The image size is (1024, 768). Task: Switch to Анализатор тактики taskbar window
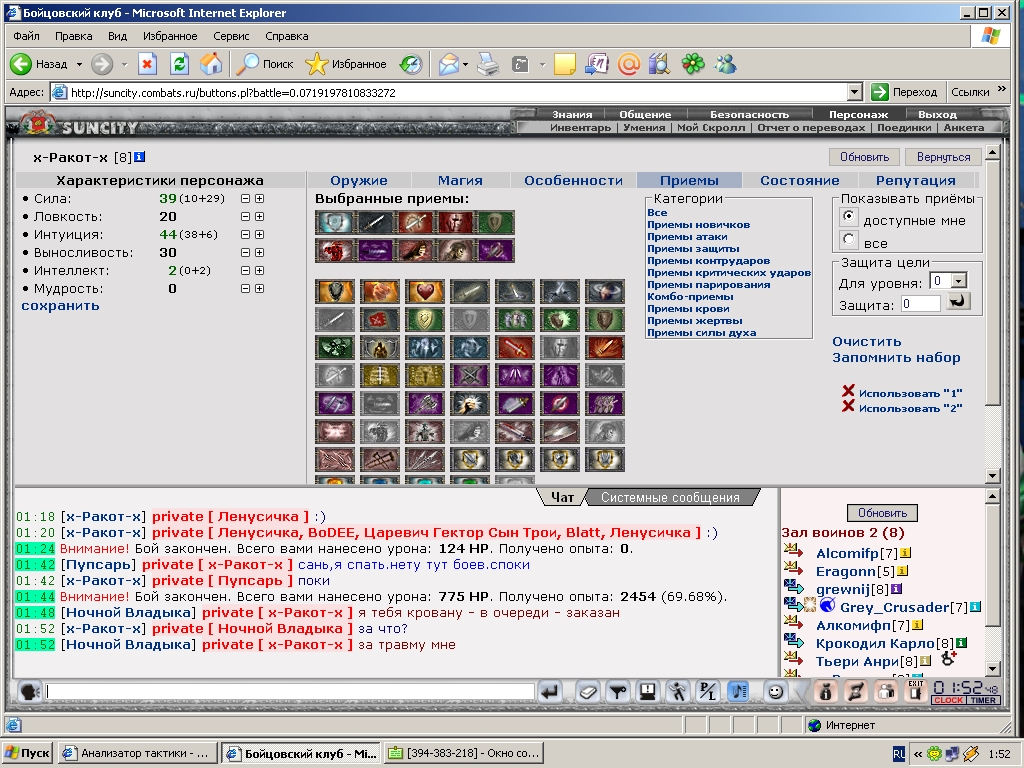137,754
